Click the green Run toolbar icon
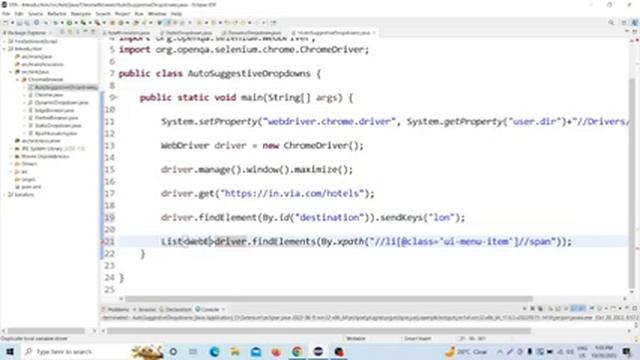640x360 pixels. [x=69, y=23]
